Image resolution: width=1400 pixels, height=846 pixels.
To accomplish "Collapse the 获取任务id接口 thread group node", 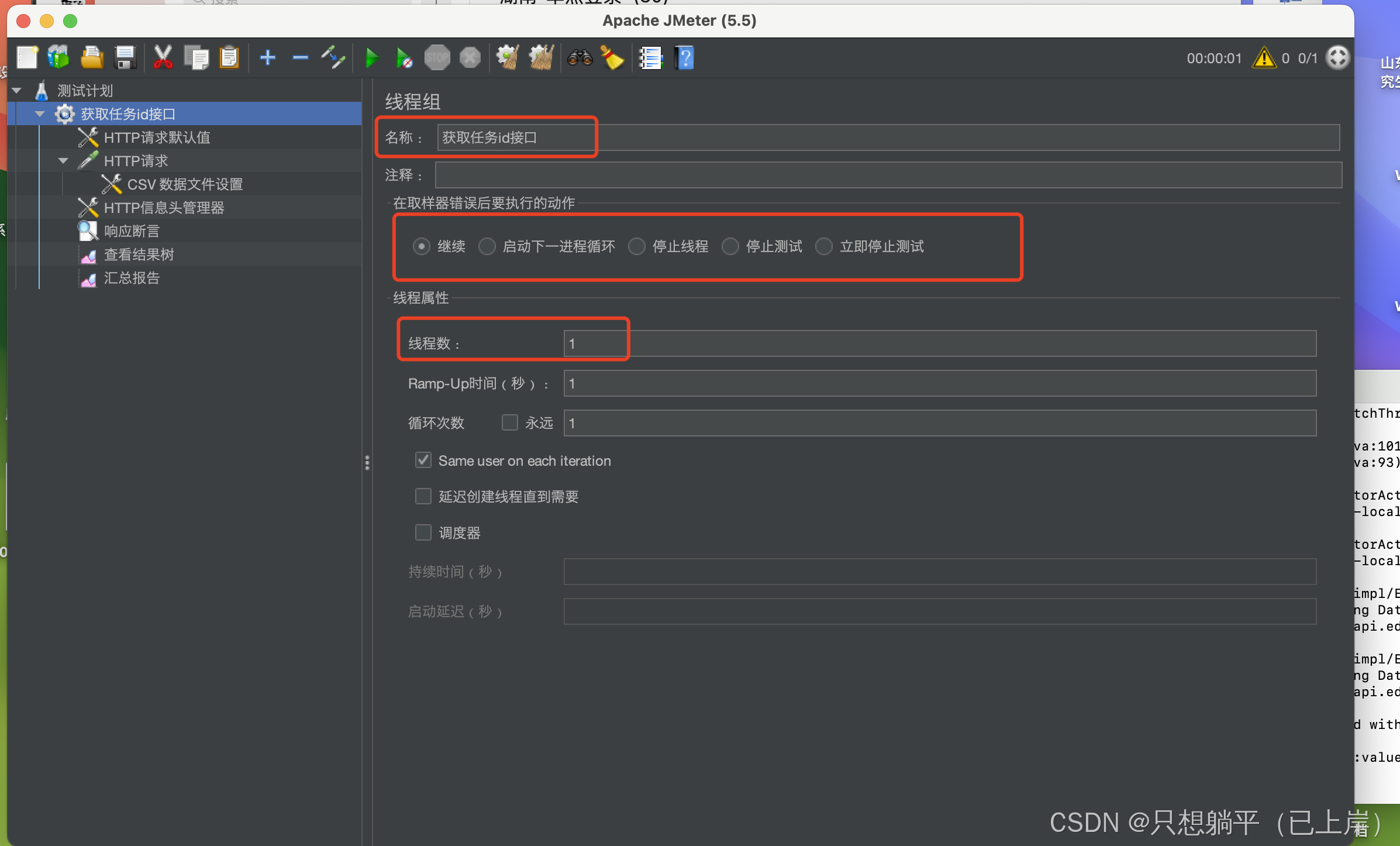I will [x=40, y=114].
